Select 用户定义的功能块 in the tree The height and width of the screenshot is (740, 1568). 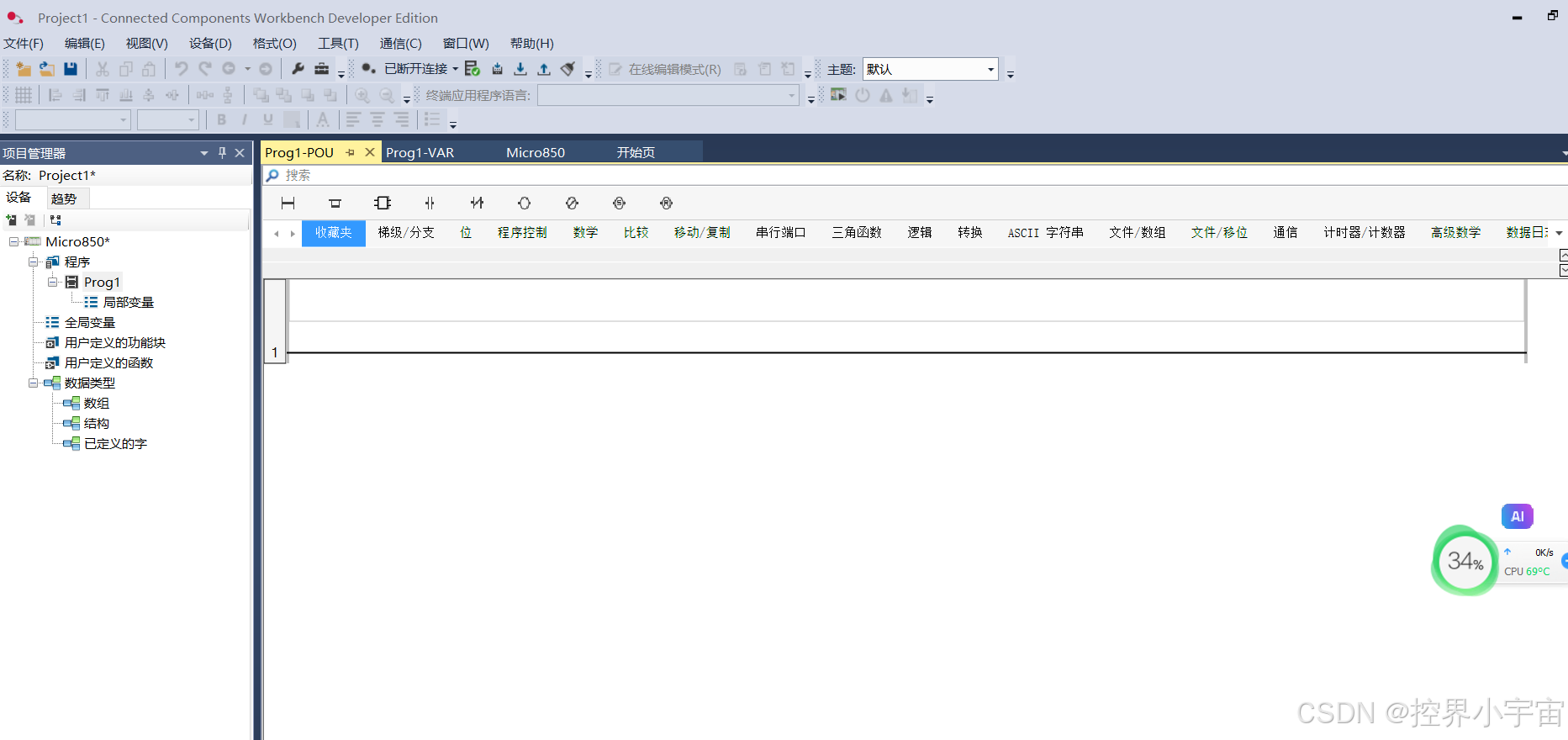pos(114,342)
